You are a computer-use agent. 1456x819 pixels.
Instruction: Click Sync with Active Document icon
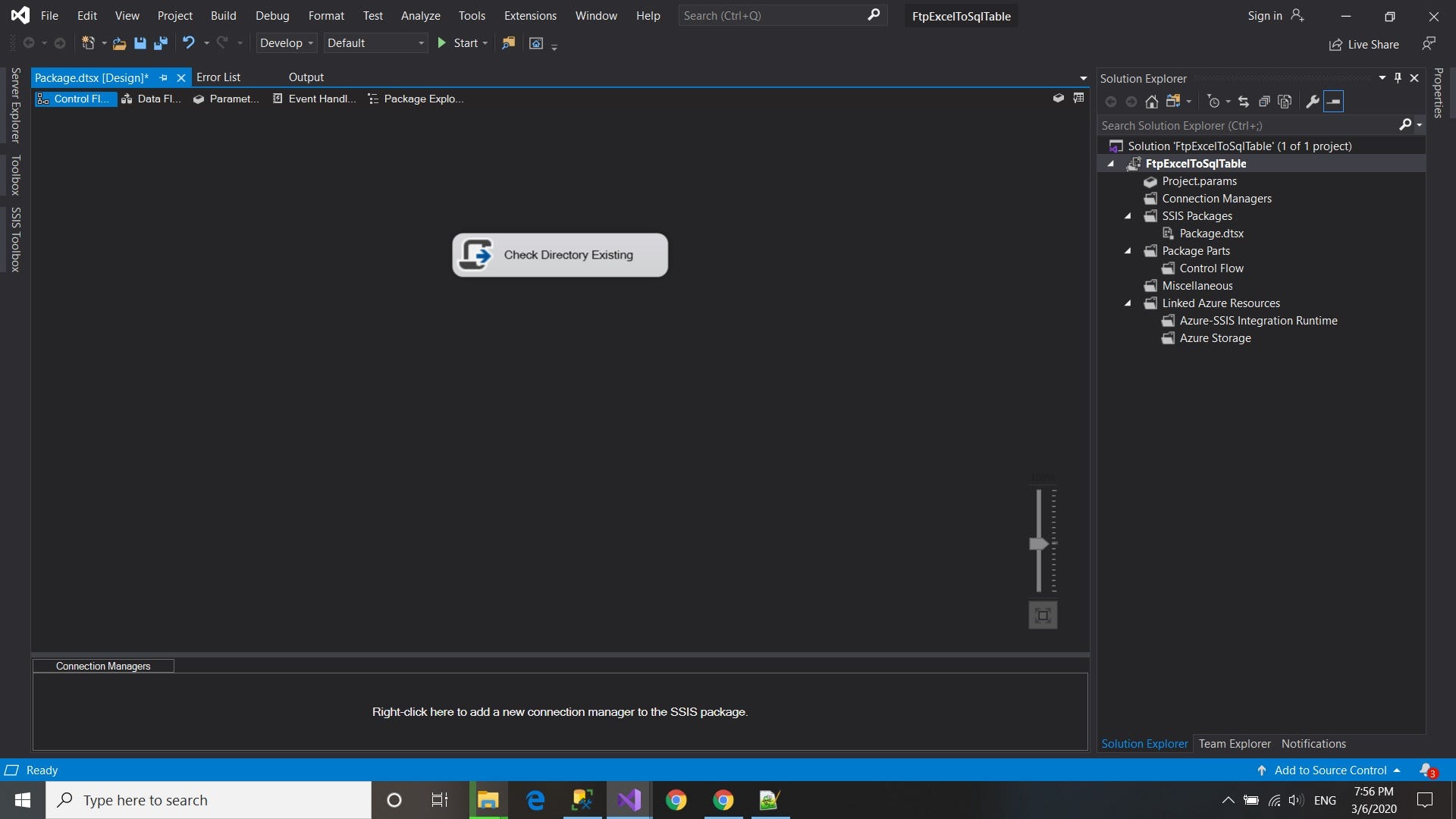click(1244, 102)
